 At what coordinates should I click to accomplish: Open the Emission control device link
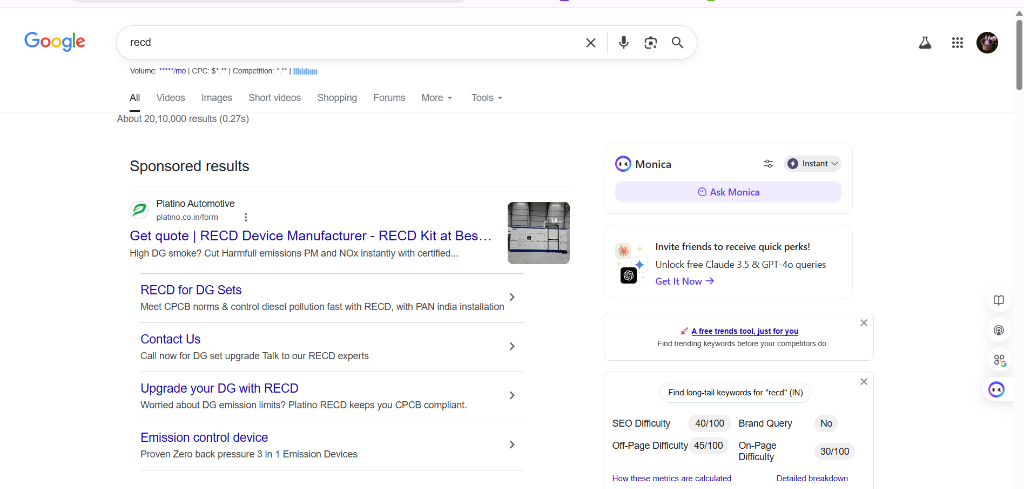tap(204, 437)
